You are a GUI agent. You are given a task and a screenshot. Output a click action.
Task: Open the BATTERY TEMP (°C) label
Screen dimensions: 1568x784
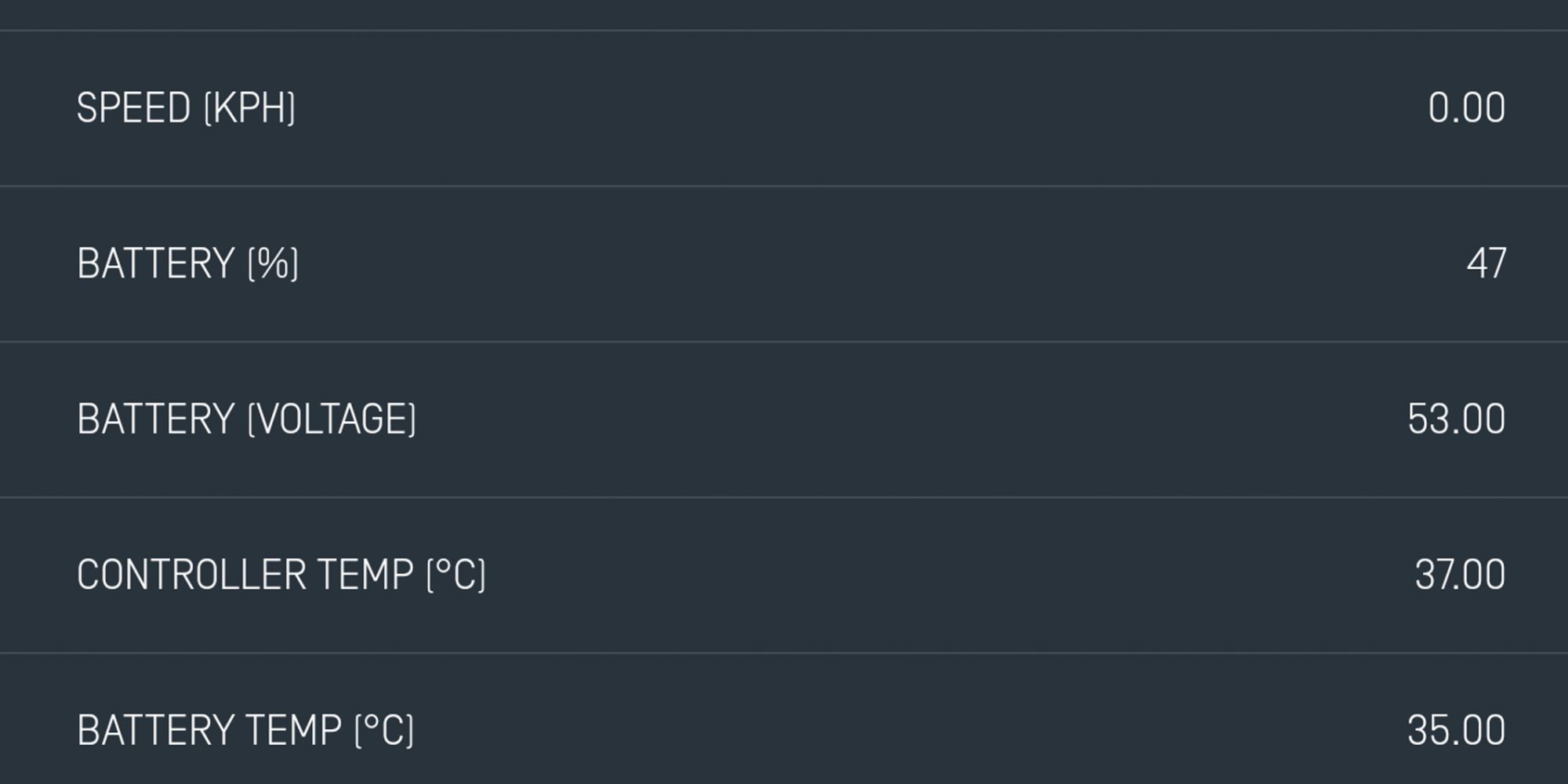click(245, 731)
